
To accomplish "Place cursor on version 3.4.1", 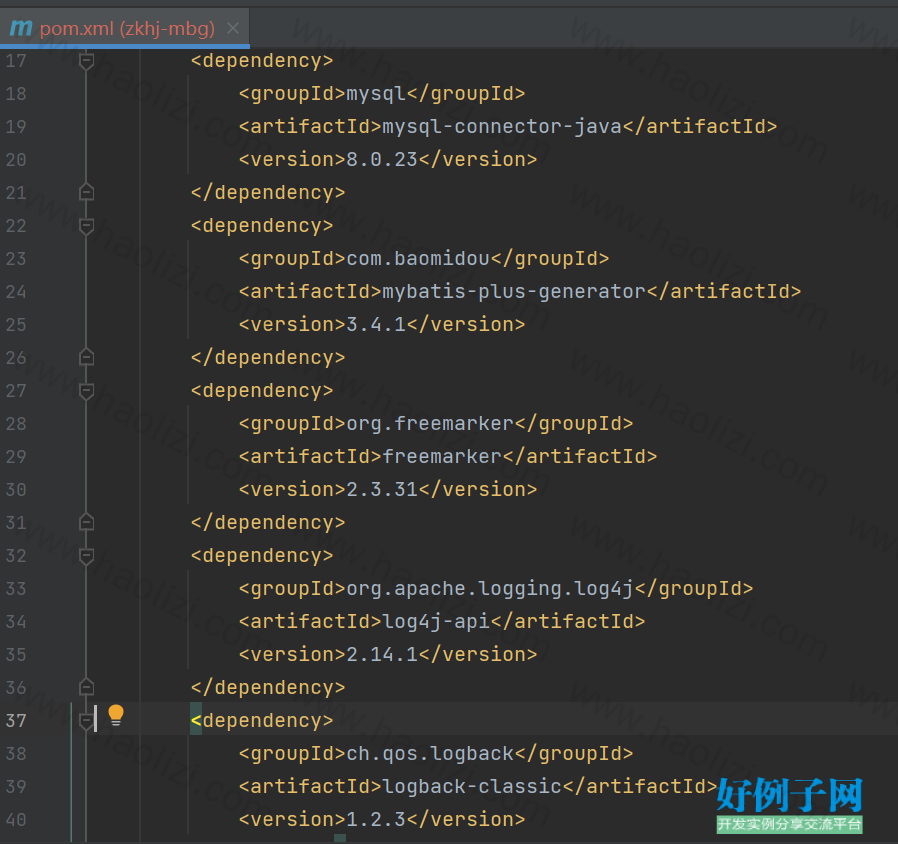I will coord(376,325).
